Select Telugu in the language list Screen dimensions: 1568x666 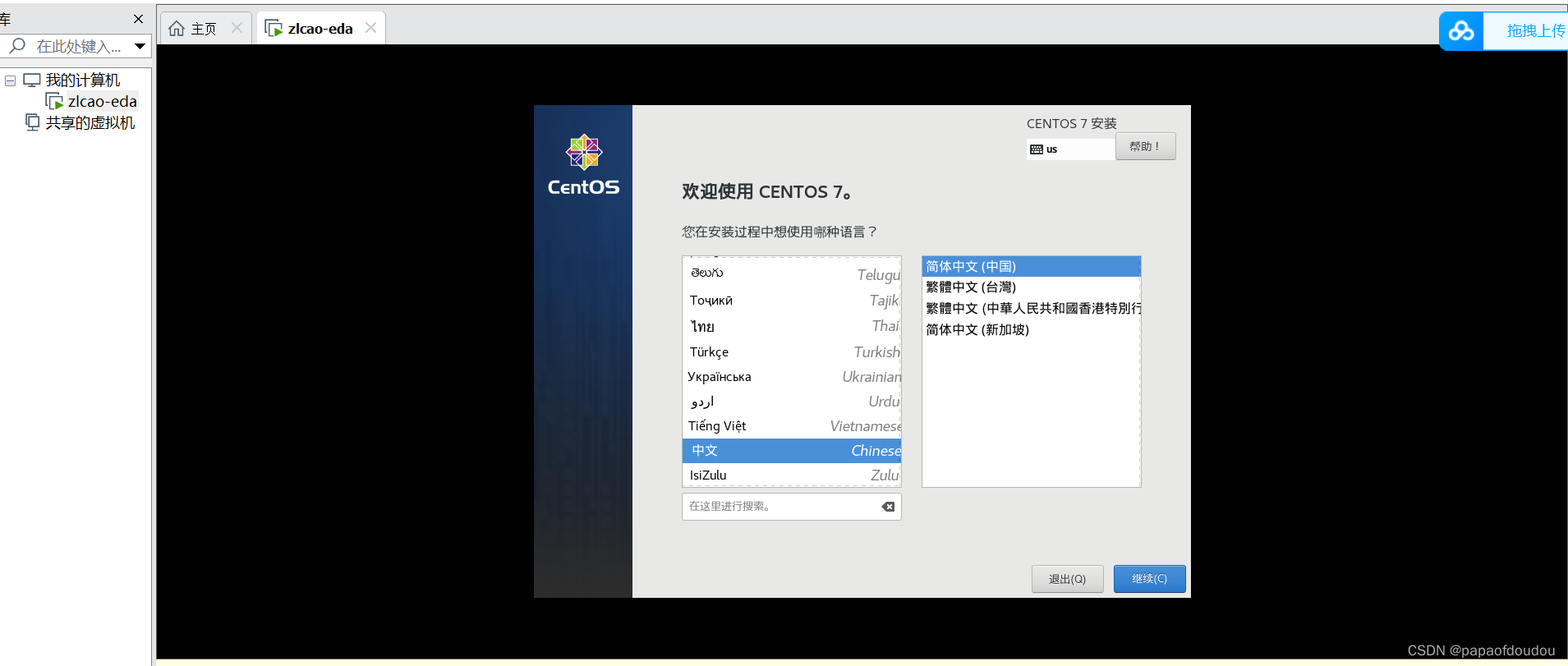(x=792, y=273)
